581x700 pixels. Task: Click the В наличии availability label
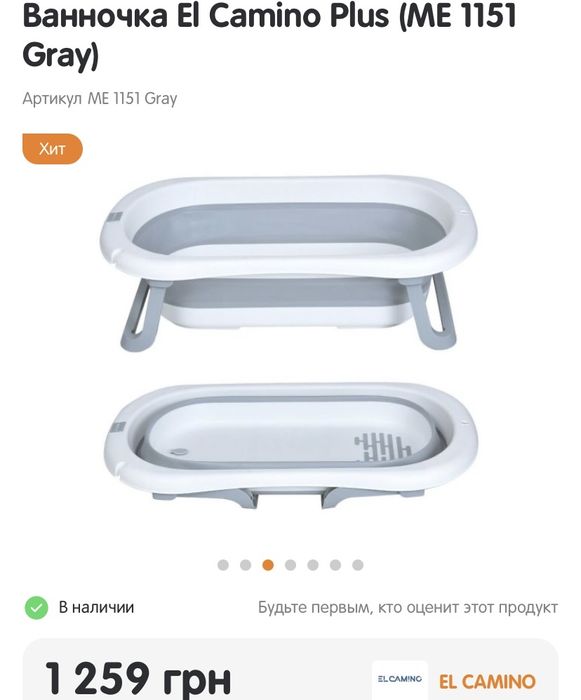96,607
